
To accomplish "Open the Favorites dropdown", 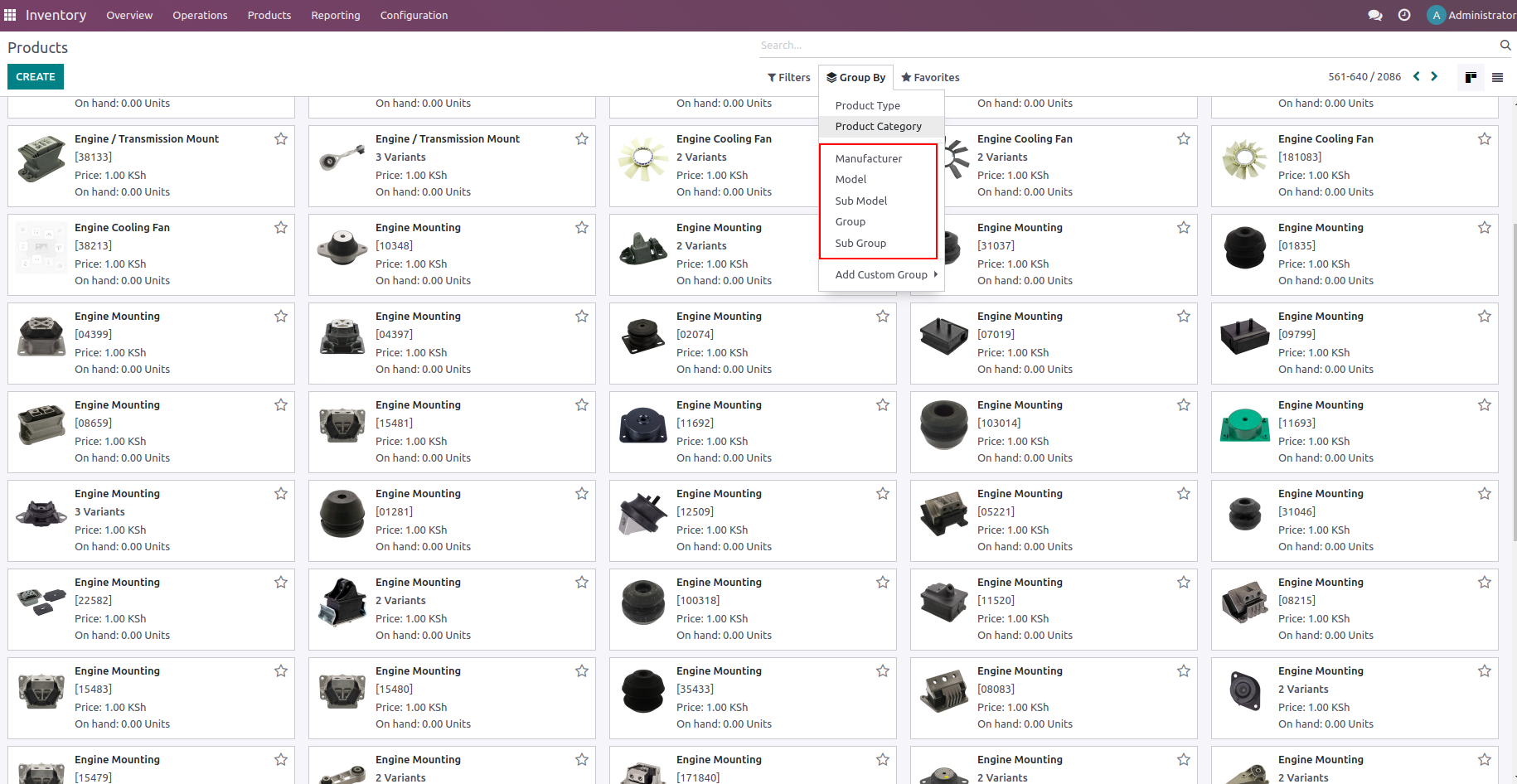I will pyautogui.click(x=930, y=77).
